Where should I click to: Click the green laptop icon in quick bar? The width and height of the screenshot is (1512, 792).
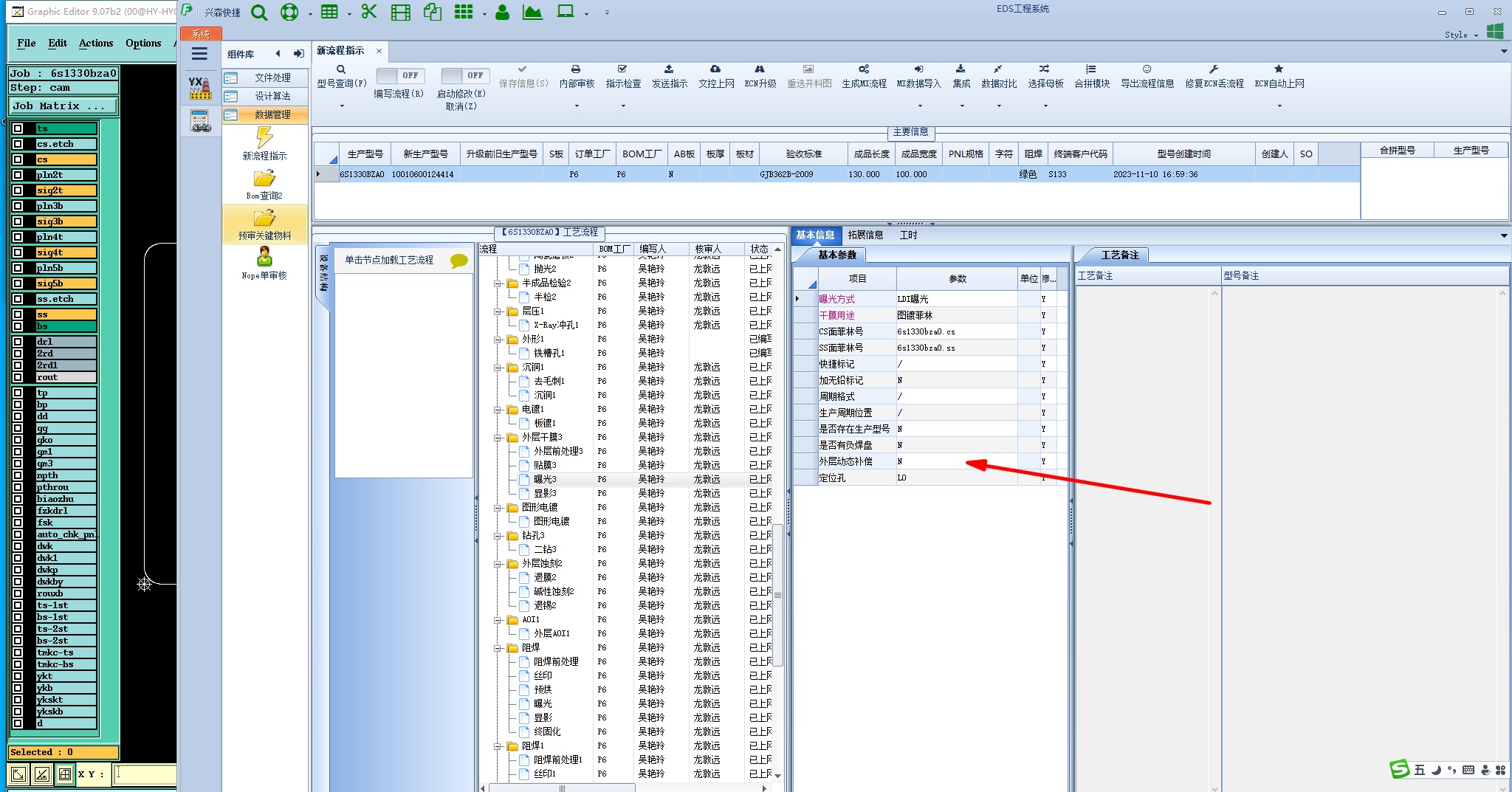tap(566, 12)
